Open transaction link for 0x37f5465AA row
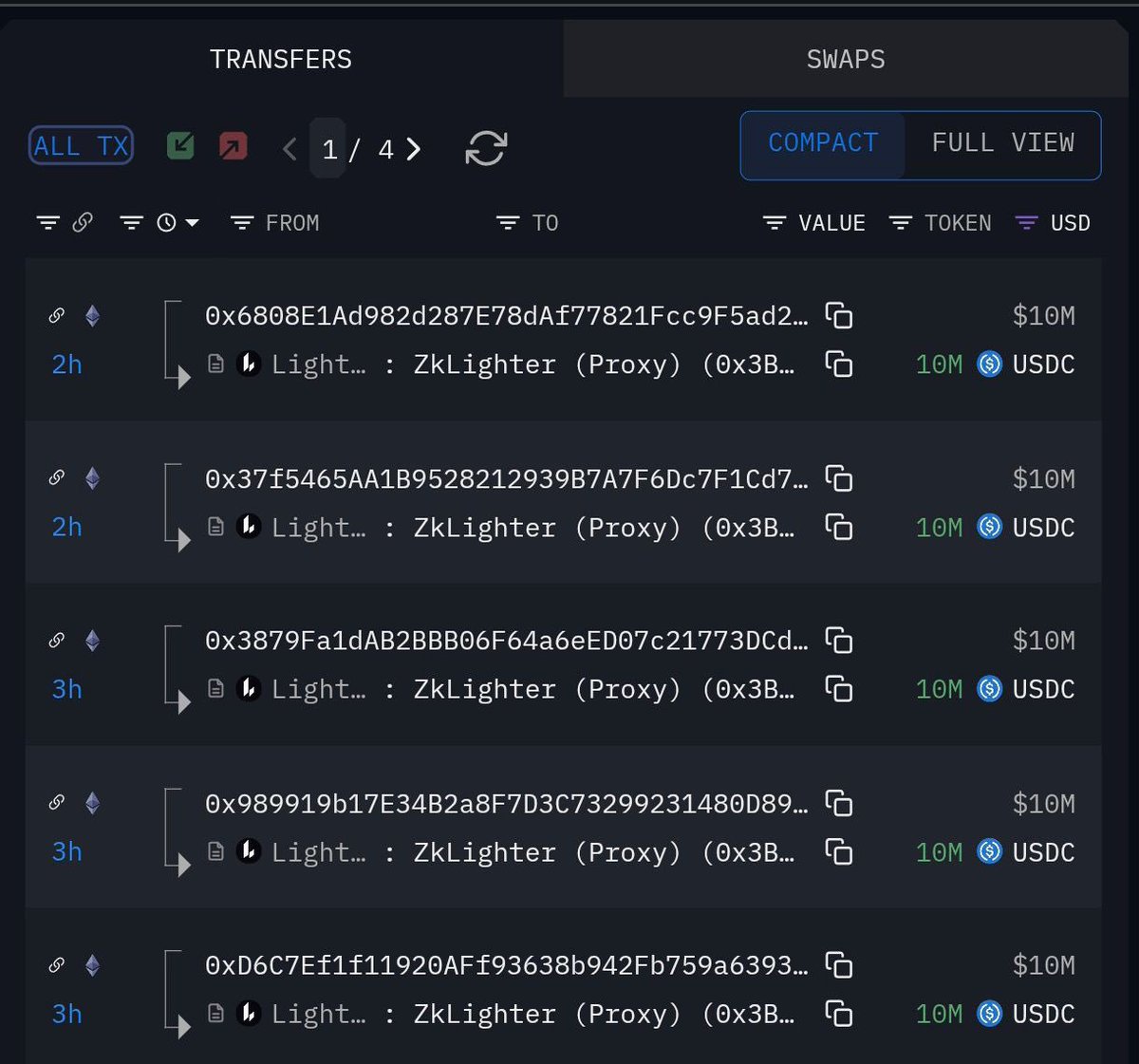1139x1064 pixels. coord(57,477)
